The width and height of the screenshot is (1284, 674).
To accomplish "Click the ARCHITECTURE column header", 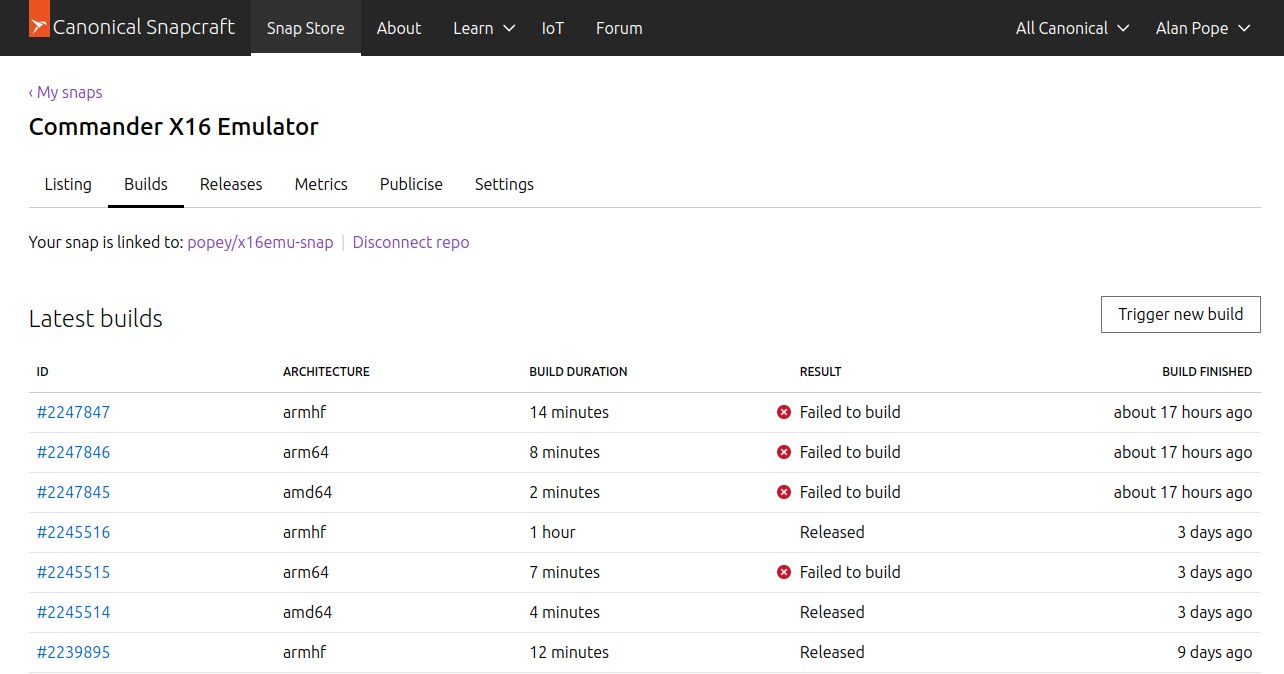I will (326, 372).
